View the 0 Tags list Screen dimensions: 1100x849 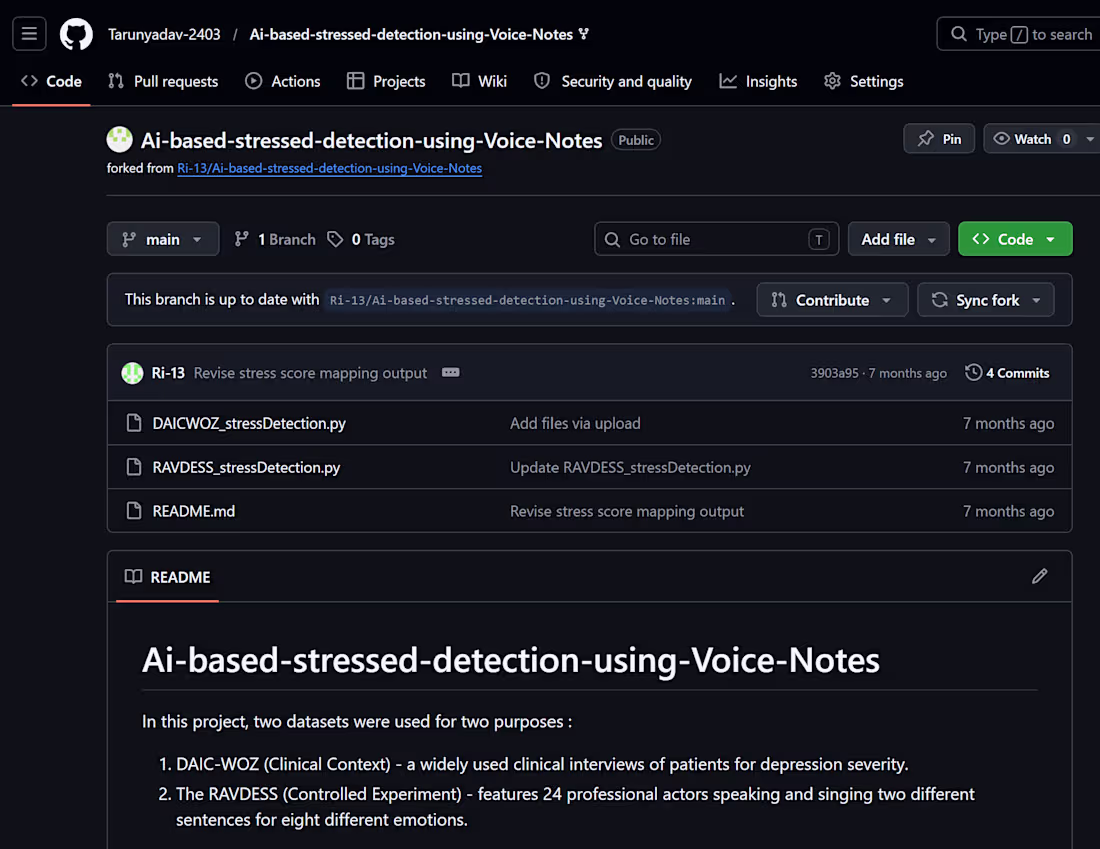pos(361,239)
